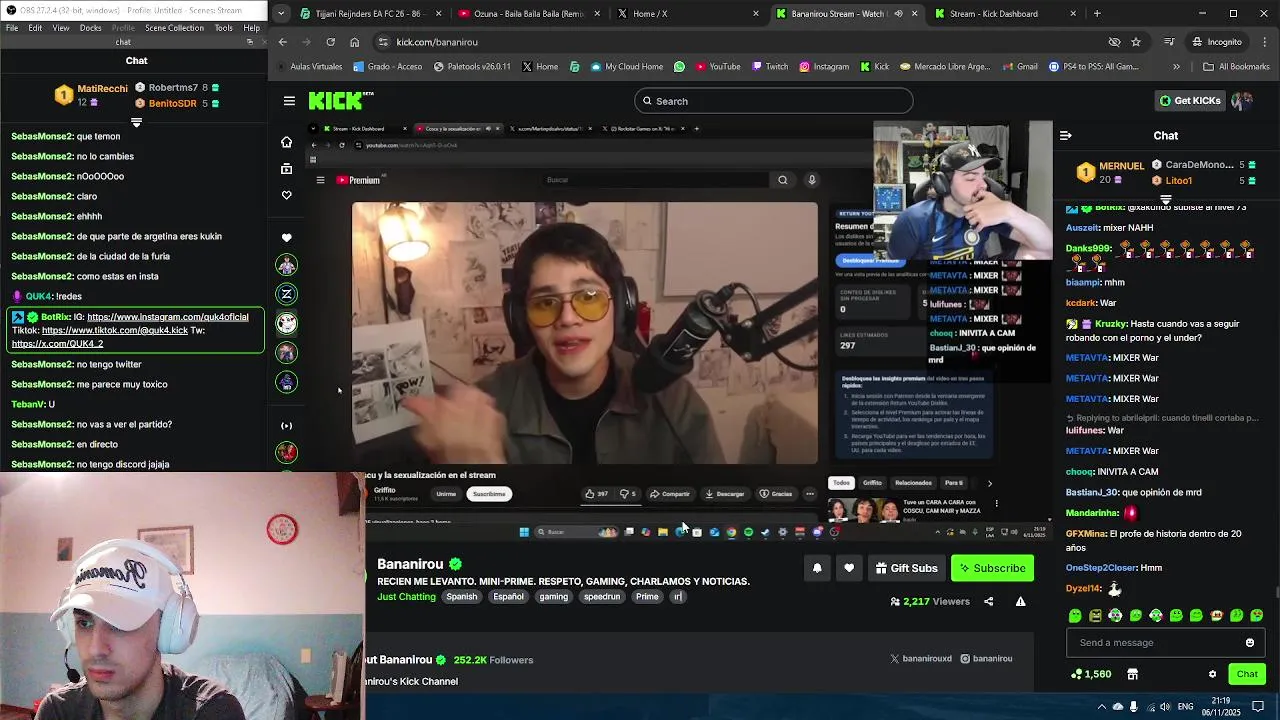Open the OBS File menu

(x=12, y=28)
